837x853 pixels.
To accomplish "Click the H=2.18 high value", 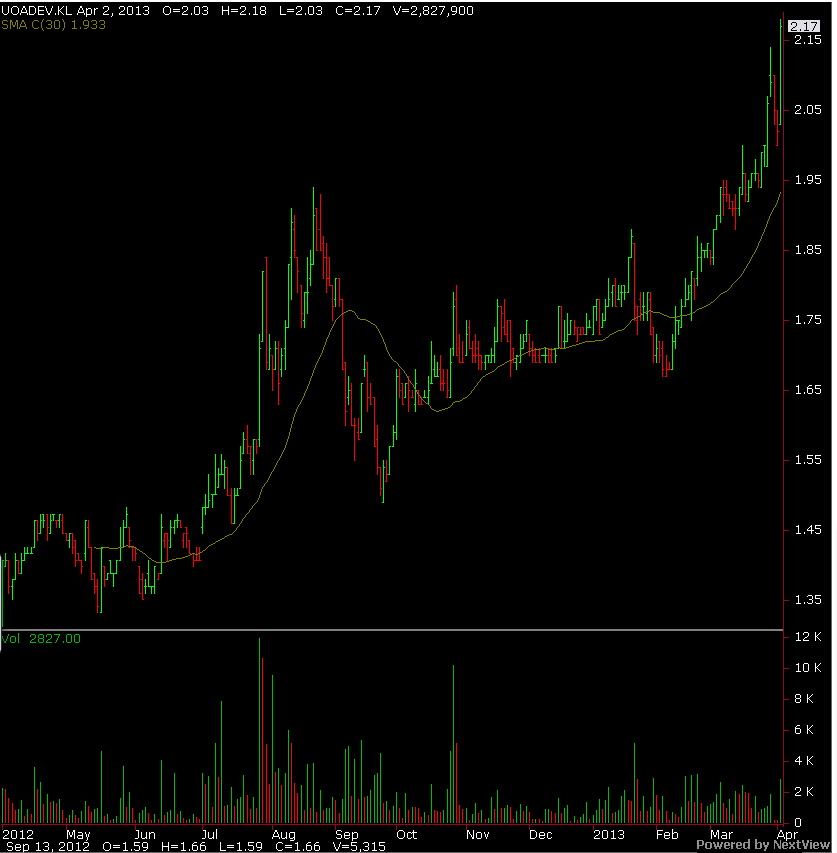I will point(244,11).
